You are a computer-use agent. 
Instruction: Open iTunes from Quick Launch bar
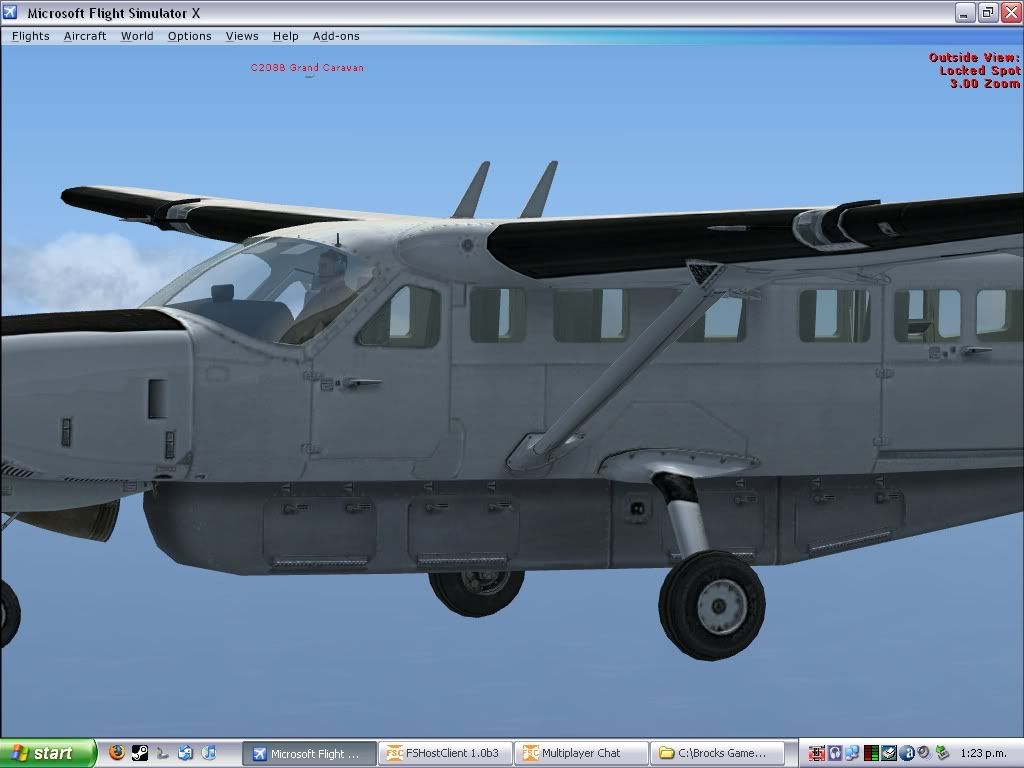pyautogui.click(x=209, y=753)
